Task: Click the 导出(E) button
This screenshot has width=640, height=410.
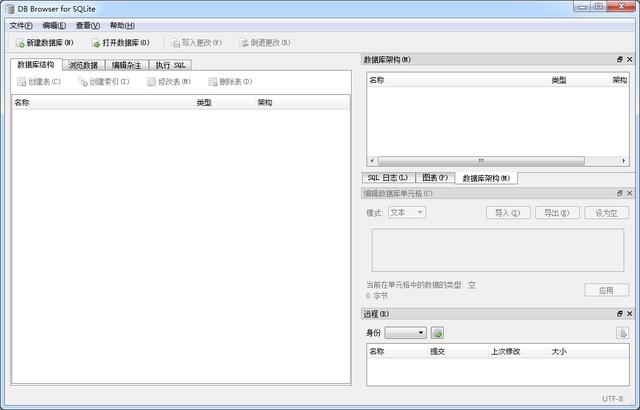Action: click(x=557, y=213)
